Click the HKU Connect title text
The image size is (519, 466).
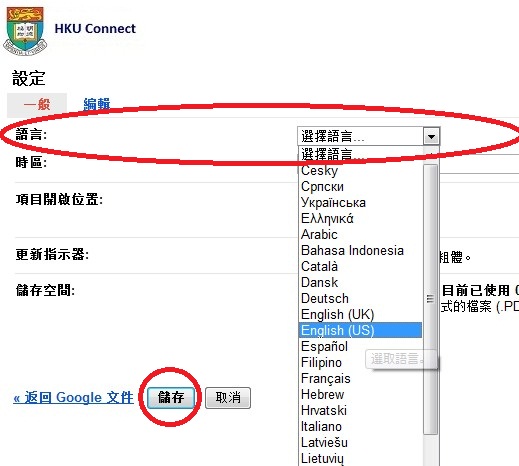95,29
